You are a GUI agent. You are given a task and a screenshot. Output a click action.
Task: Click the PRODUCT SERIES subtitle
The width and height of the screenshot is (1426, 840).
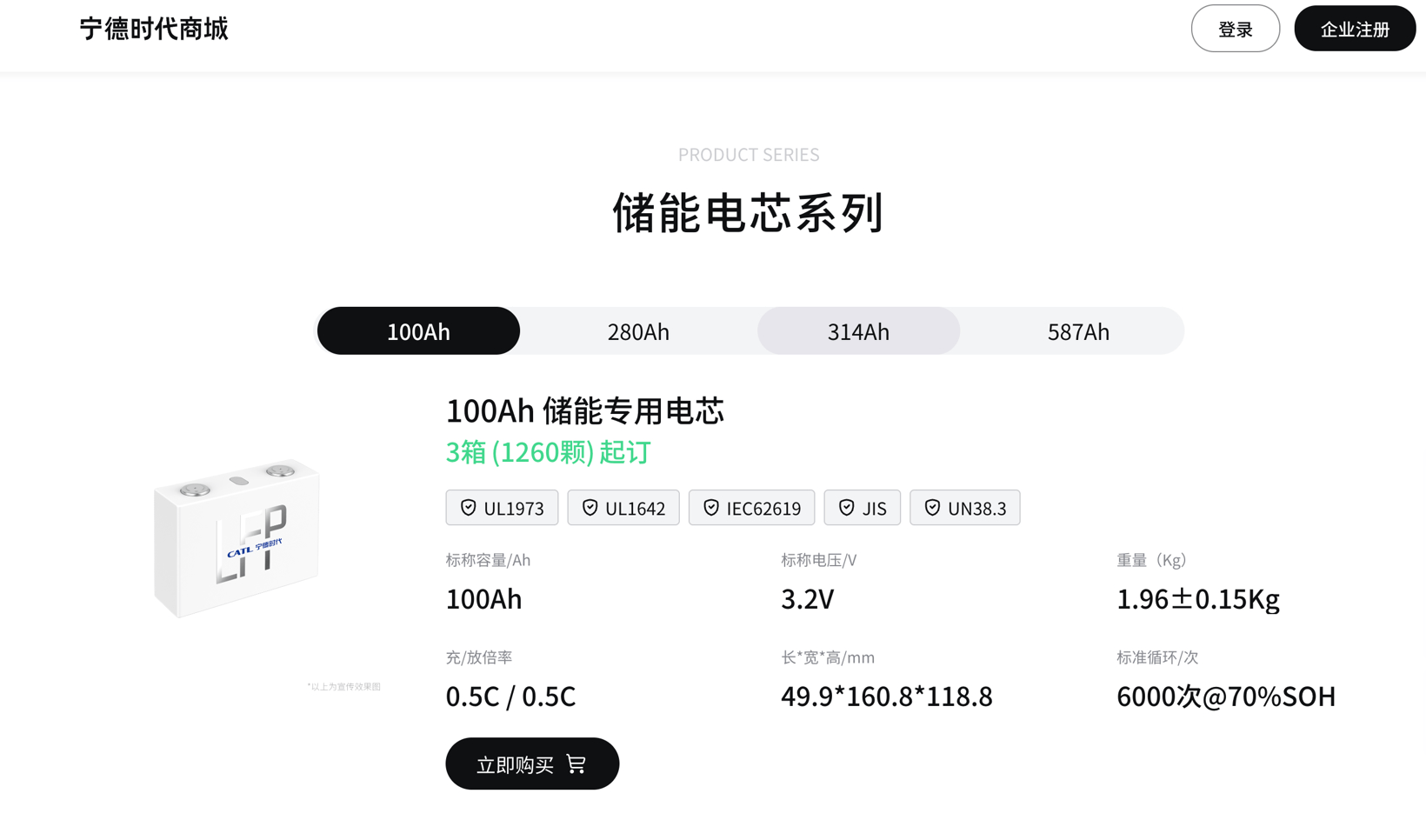[749, 154]
